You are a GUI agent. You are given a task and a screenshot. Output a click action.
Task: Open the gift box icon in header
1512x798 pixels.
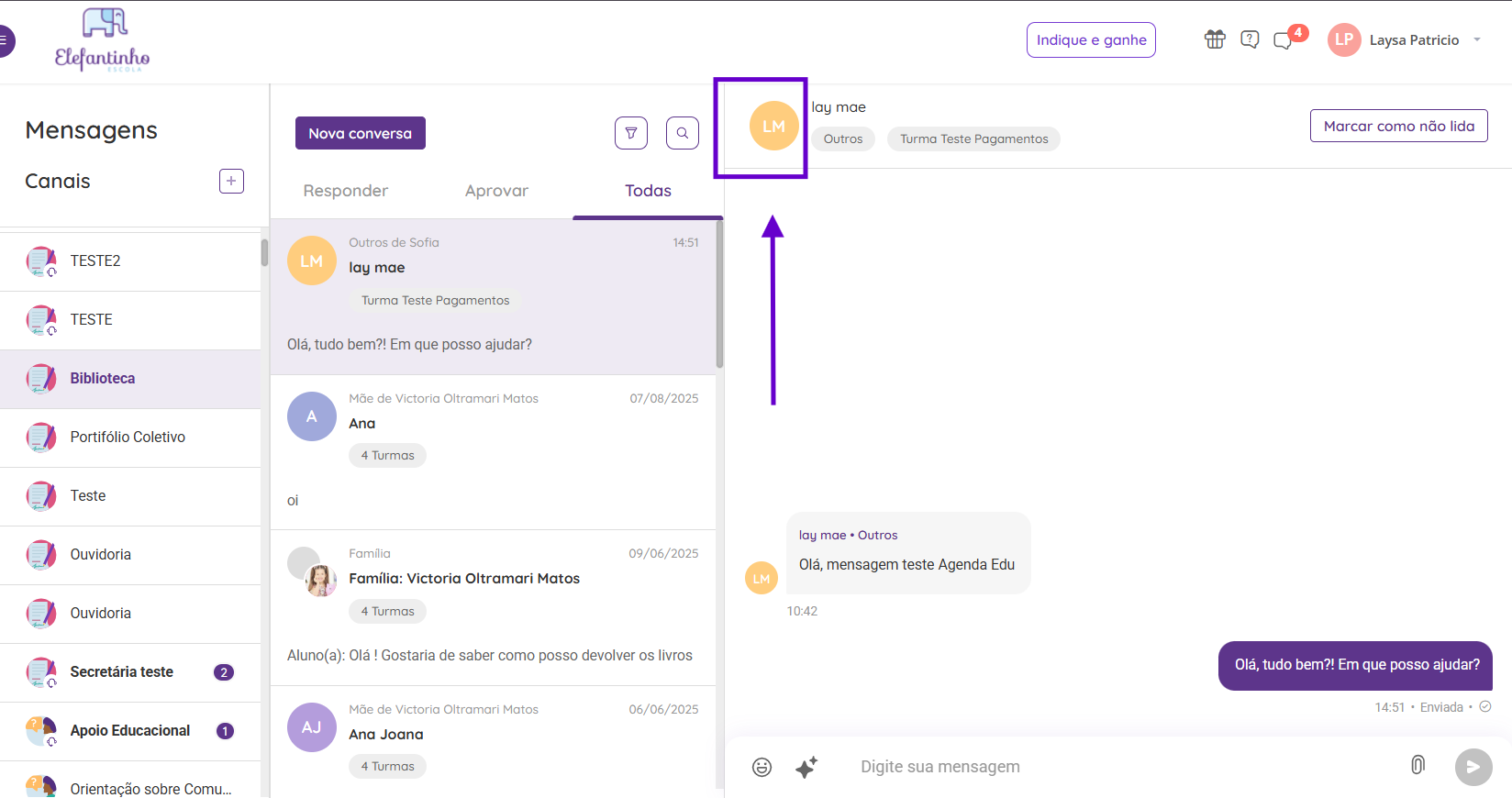1215,39
